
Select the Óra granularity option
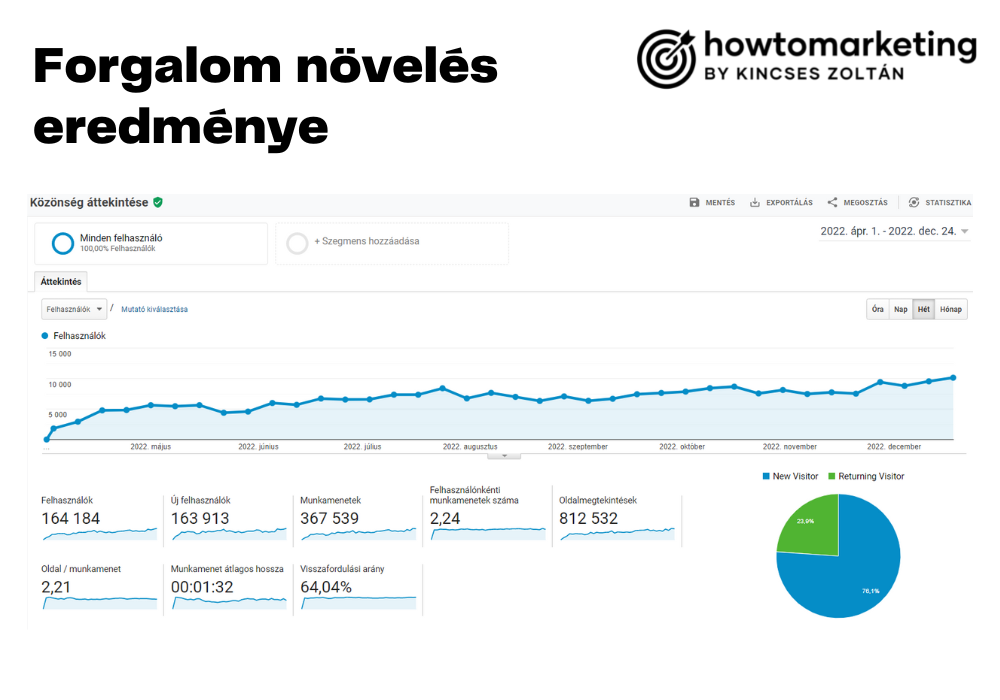point(876,309)
